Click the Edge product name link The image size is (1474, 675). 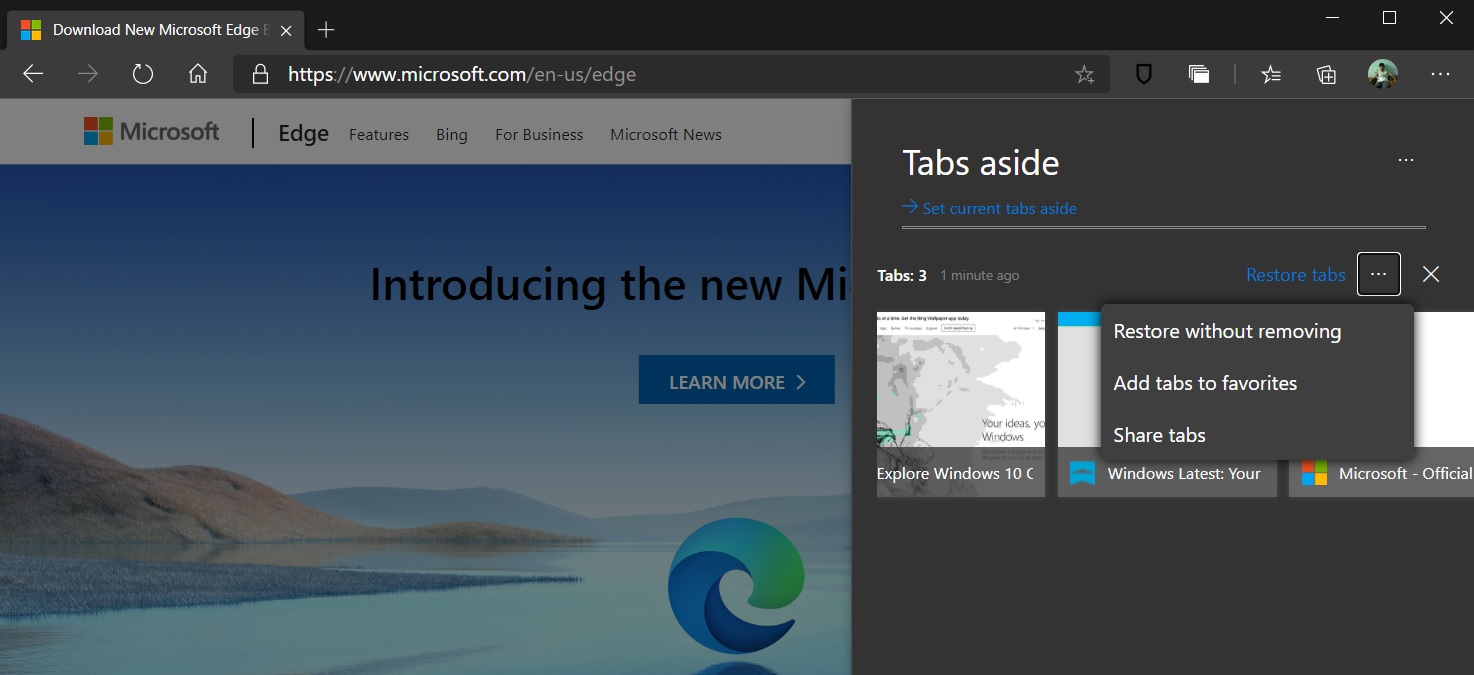coord(304,133)
